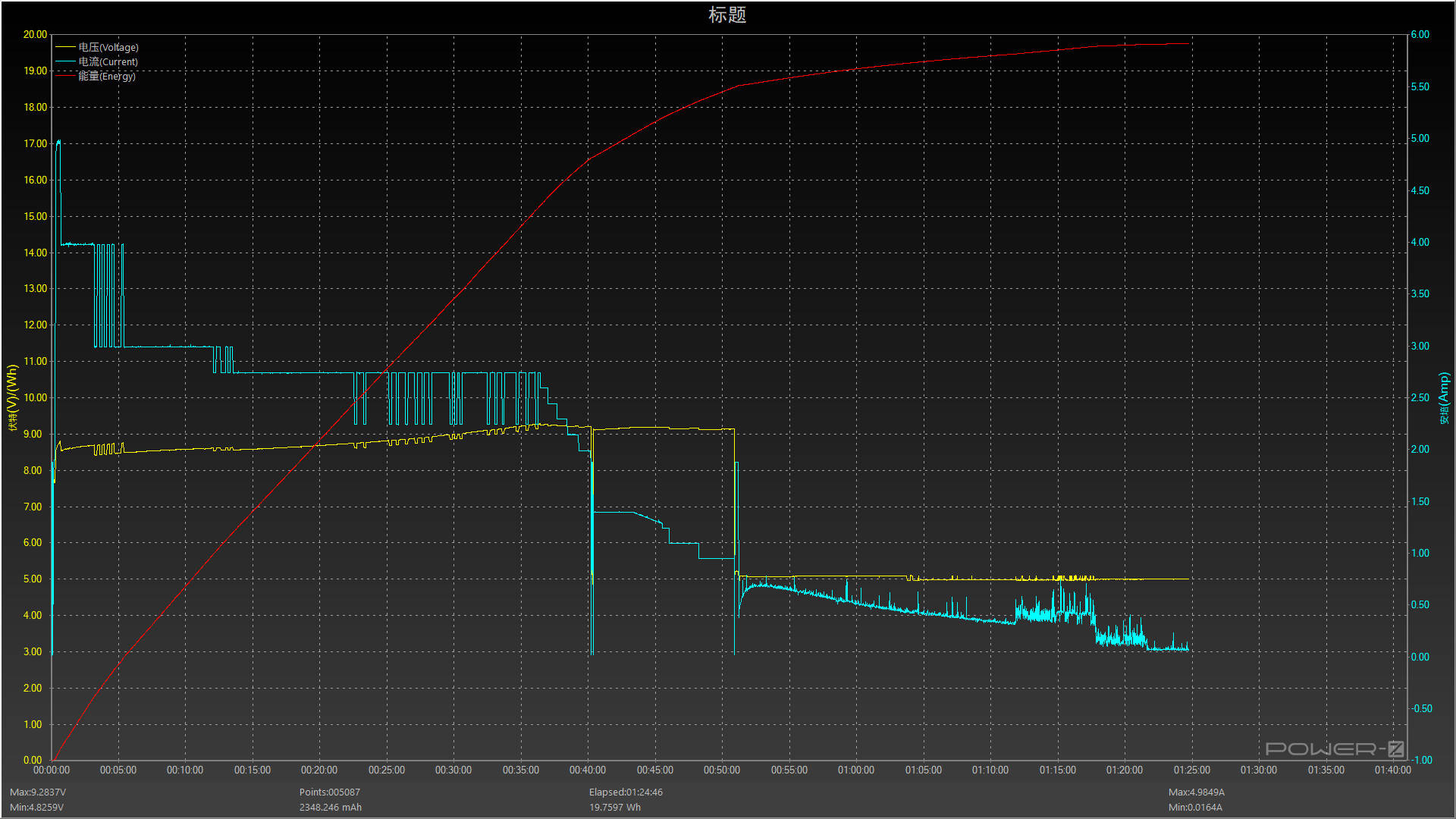Click the 01:00:00 time axis tick
Image resolution: width=1456 pixels, height=819 pixels.
[x=856, y=770]
